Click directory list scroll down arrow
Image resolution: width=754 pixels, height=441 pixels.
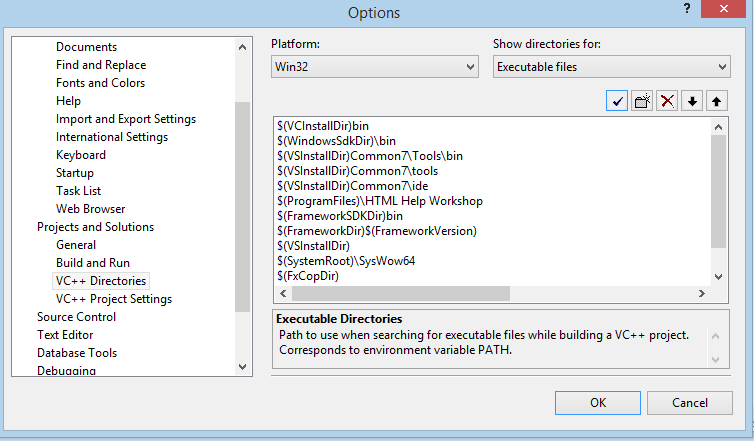click(718, 277)
